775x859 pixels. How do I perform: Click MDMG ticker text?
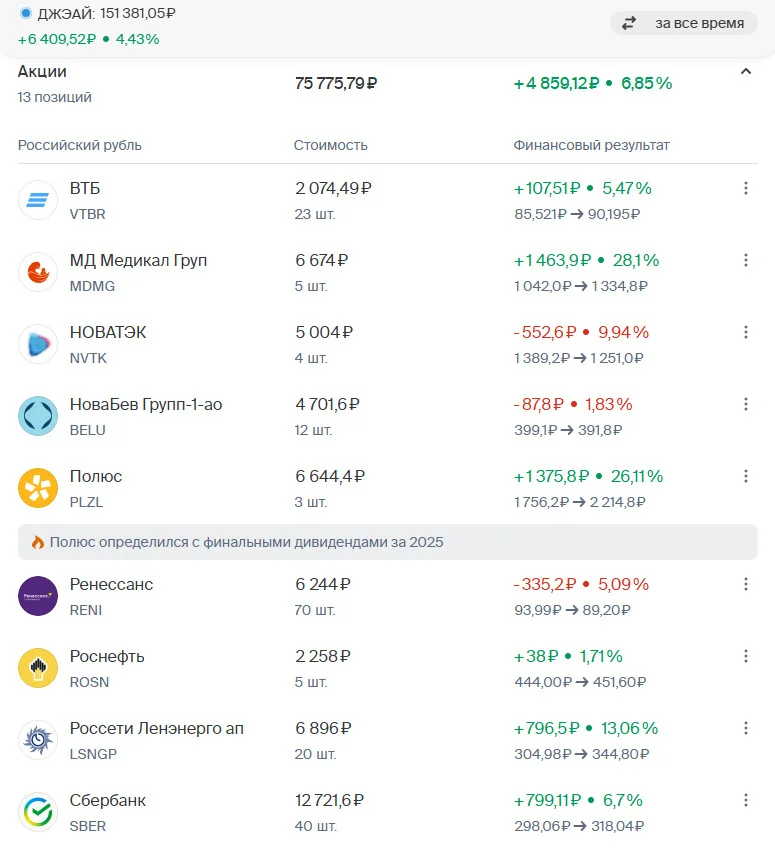(92, 286)
